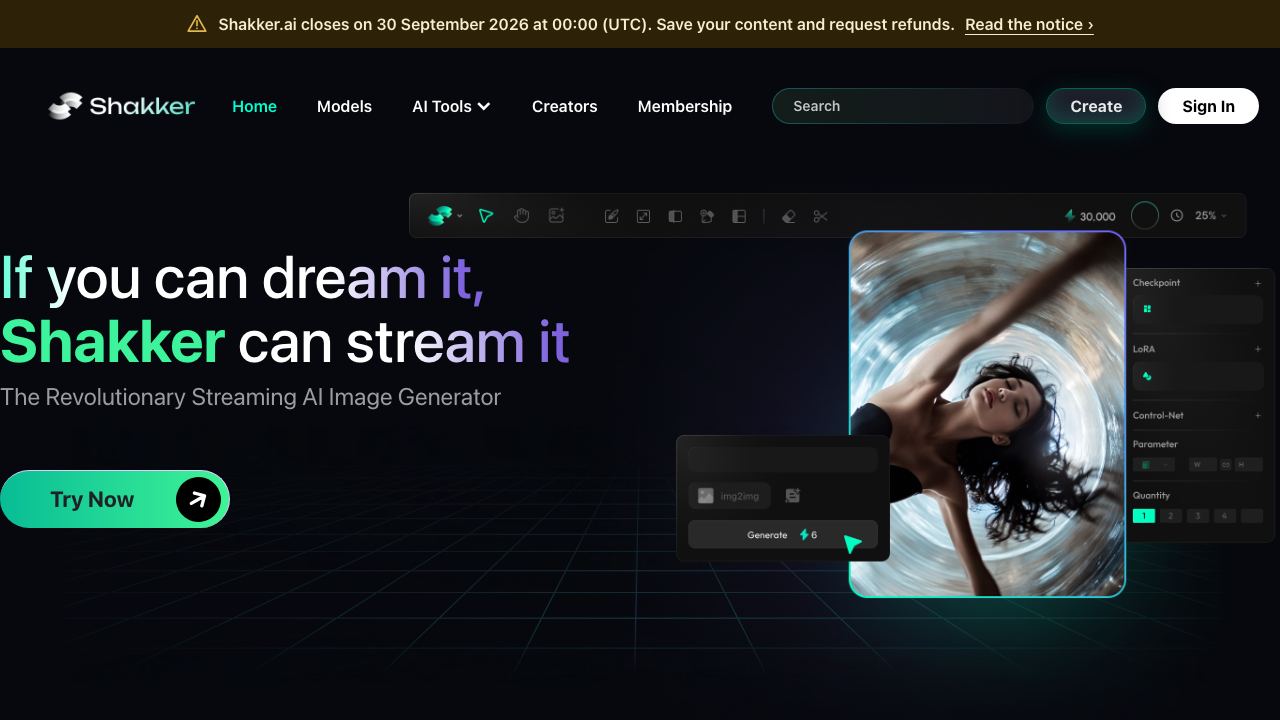The width and height of the screenshot is (1280, 720).
Task: Open the Membership page
Action: 685,106
